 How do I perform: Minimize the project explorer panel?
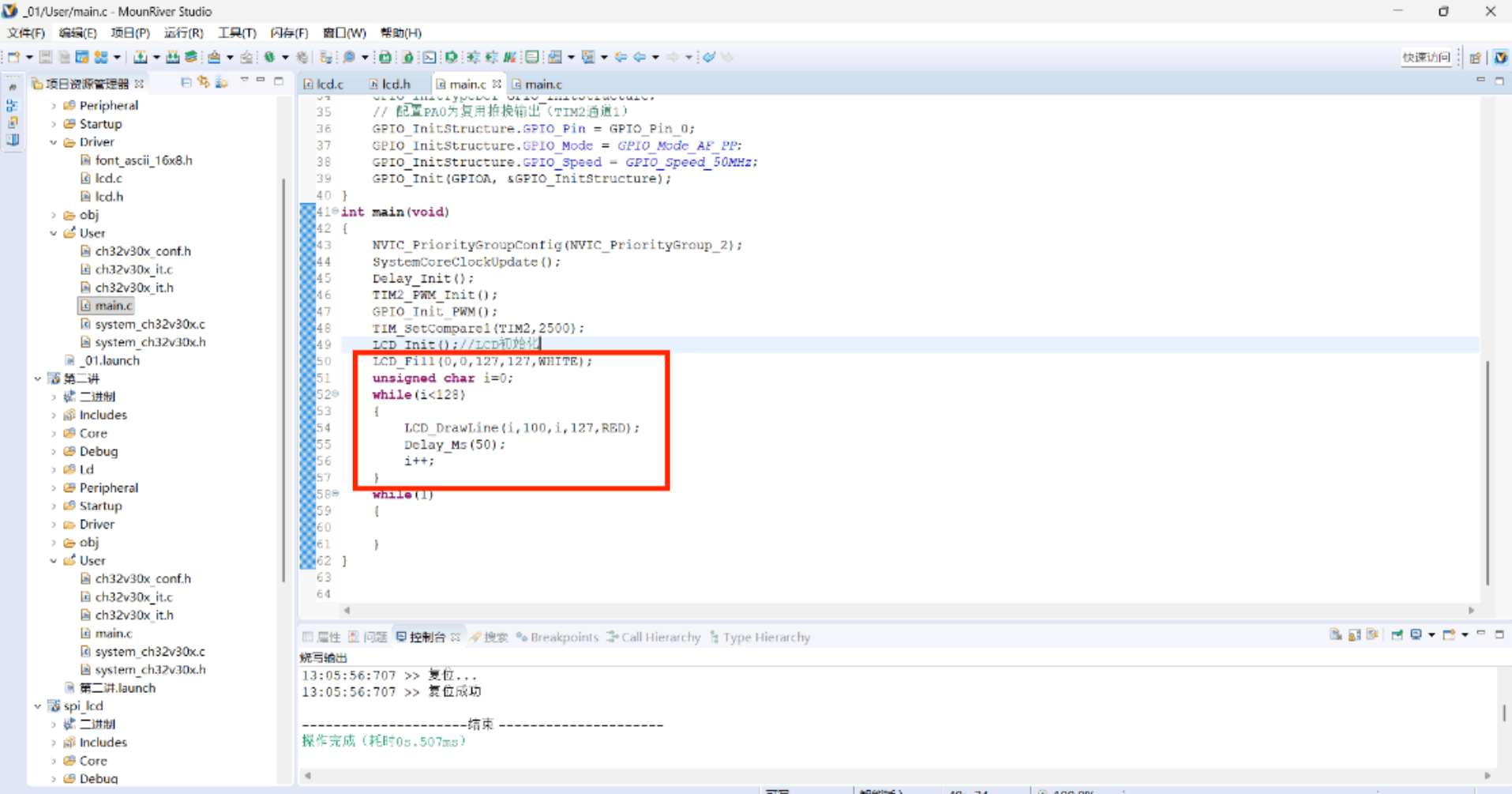pyautogui.click(x=261, y=81)
